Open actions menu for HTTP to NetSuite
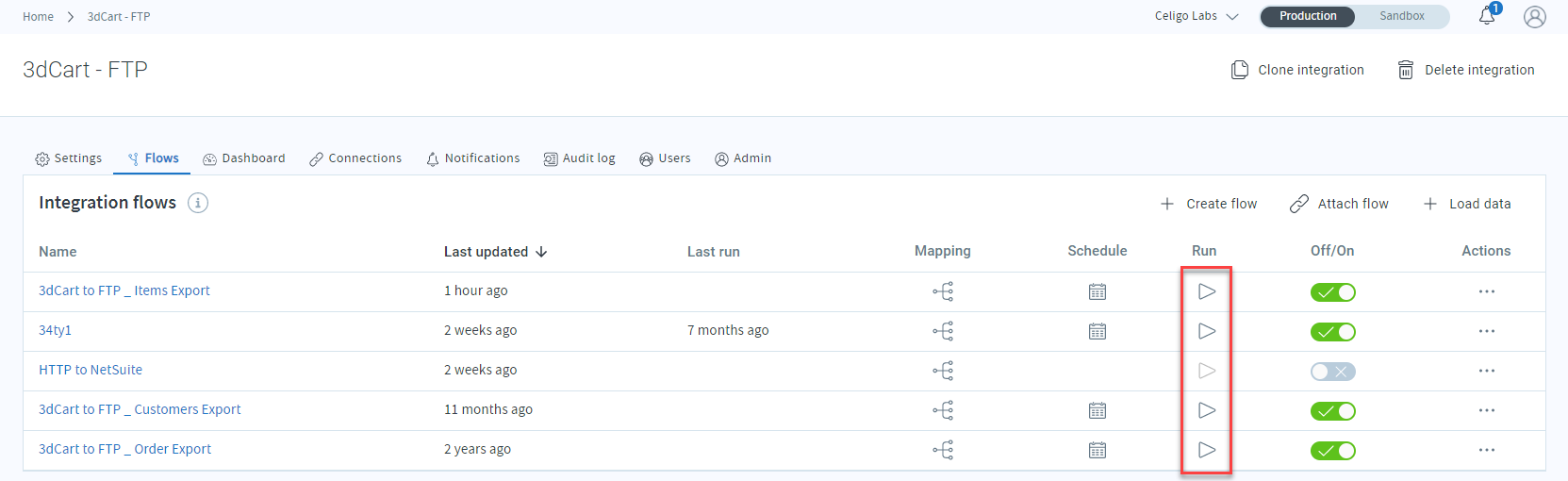 [1487, 371]
